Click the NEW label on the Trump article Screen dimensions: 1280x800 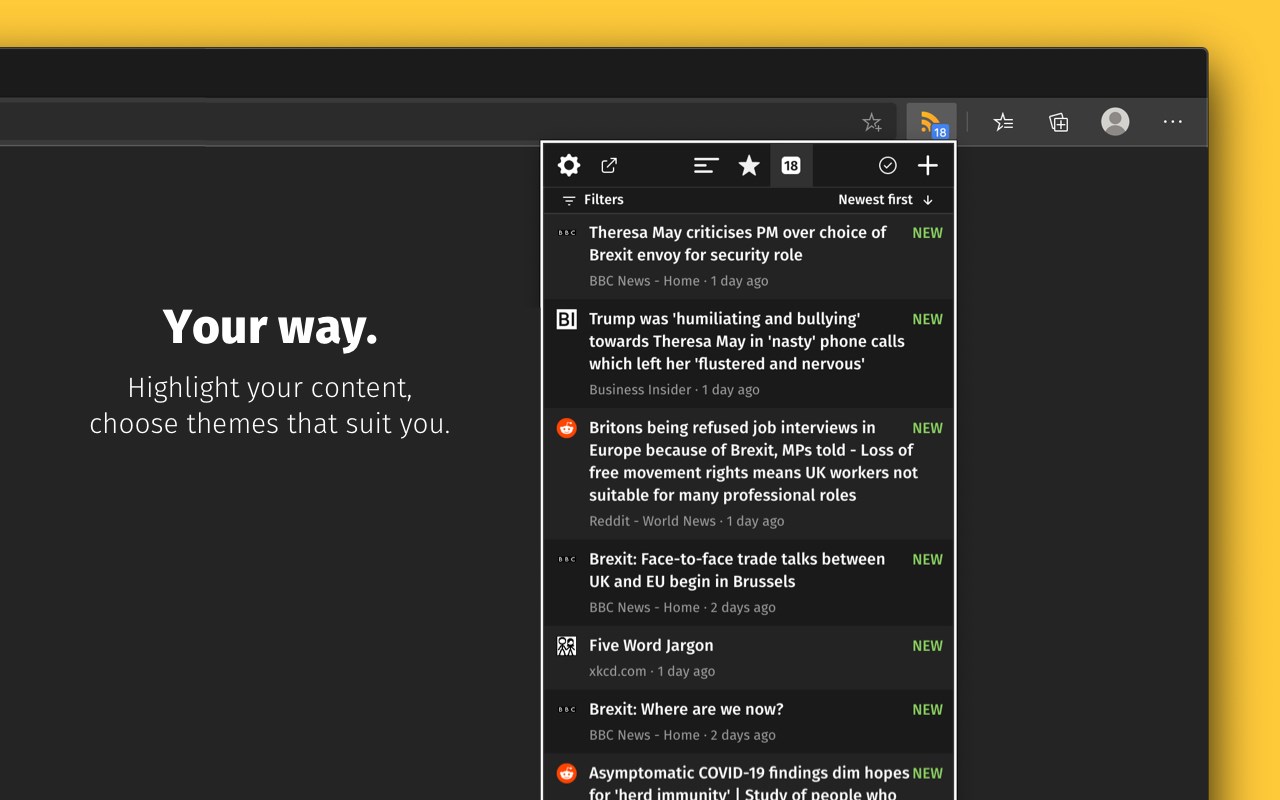point(927,319)
